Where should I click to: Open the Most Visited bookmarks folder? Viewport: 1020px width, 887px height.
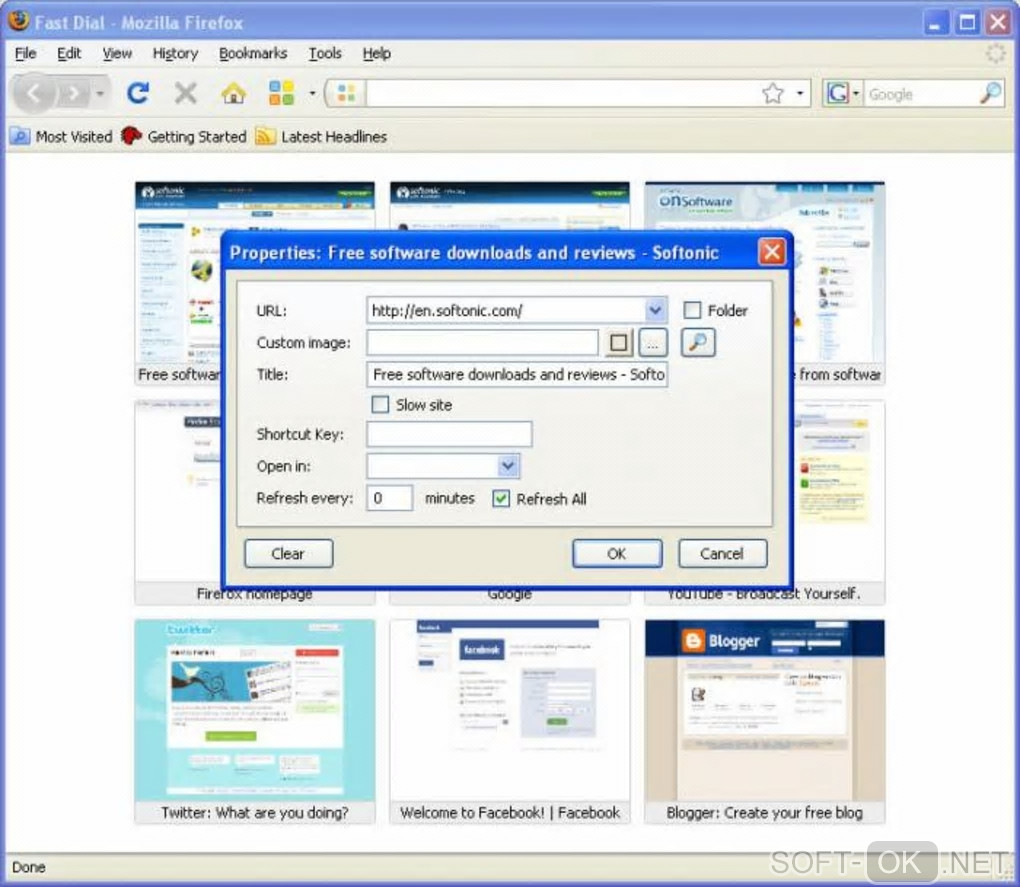click(61, 137)
